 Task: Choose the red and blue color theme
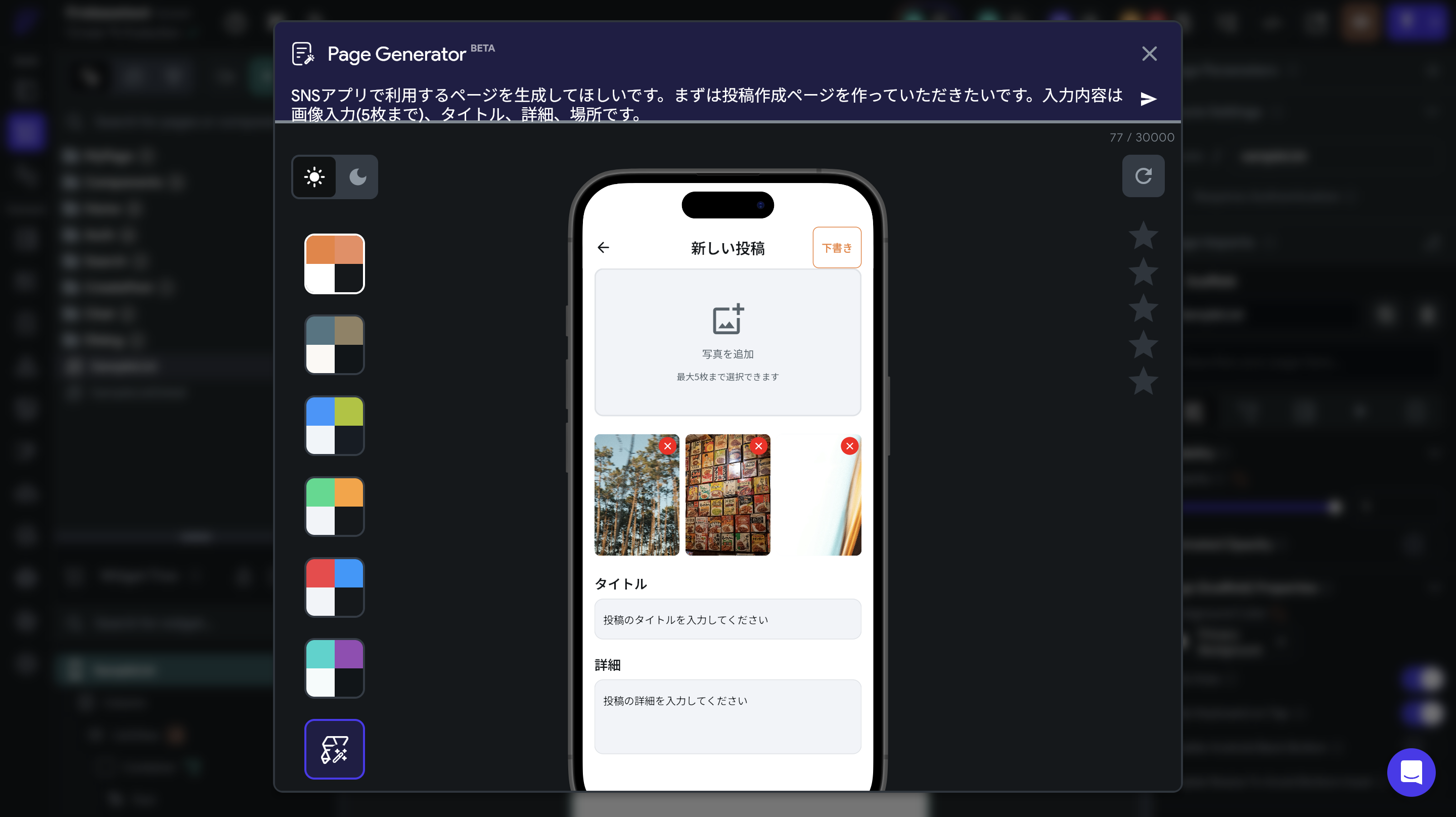(x=334, y=587)
